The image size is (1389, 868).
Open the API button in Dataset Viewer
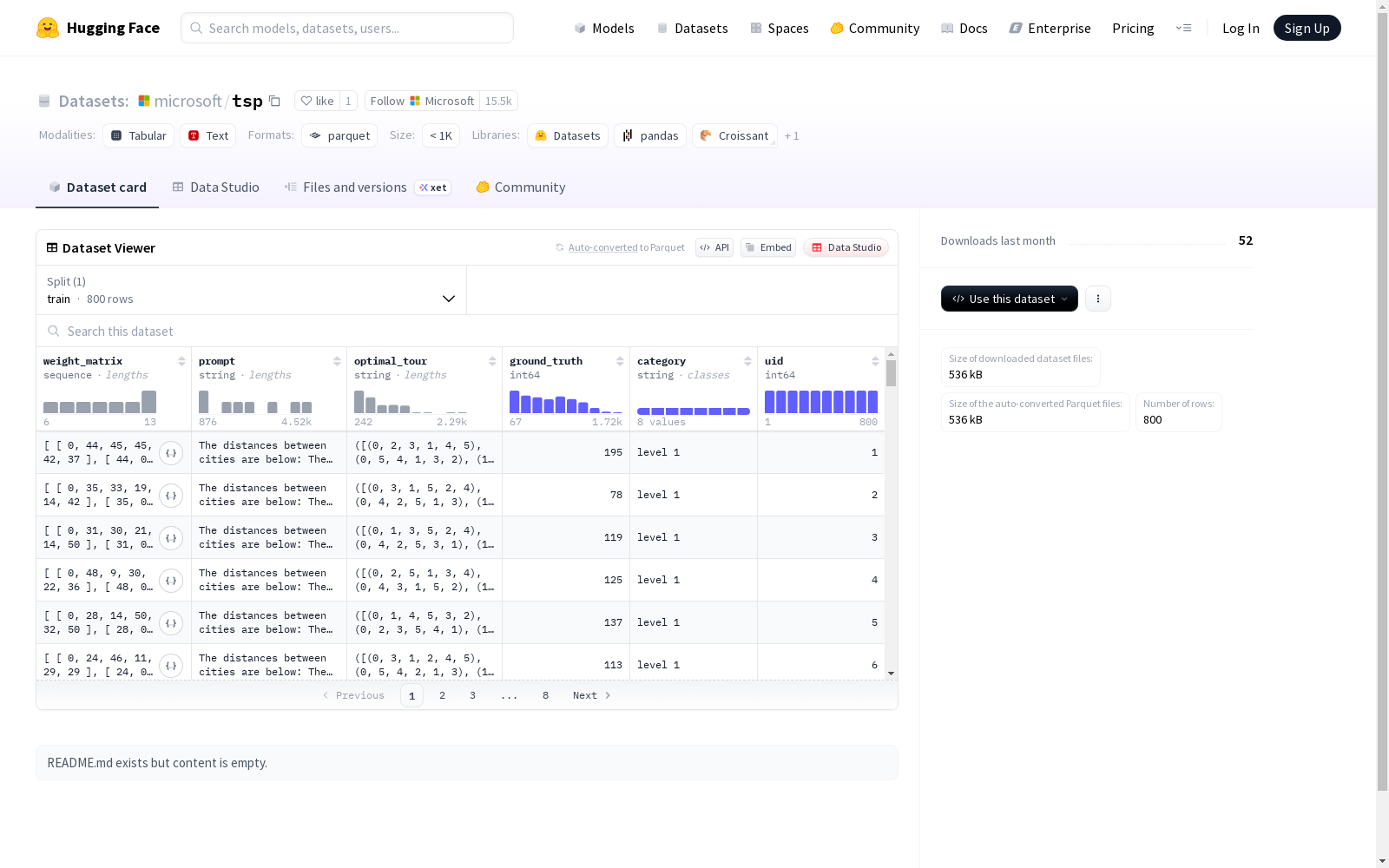point(714,247)
